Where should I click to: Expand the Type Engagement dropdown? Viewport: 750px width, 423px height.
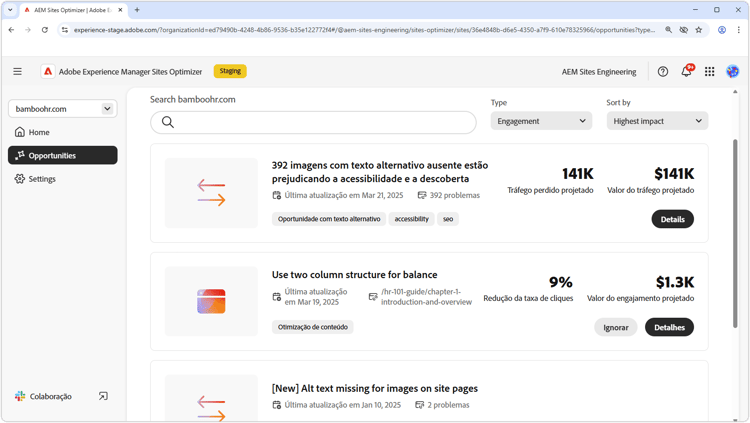coord(541,121)
